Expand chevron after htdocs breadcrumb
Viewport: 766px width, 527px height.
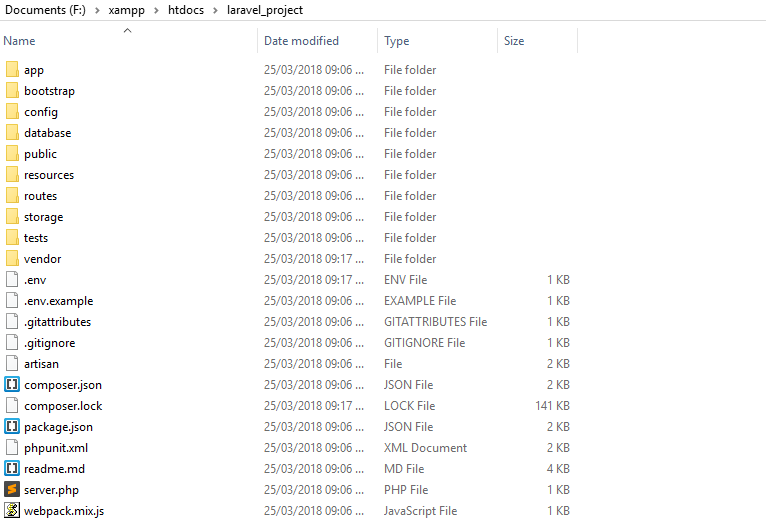(215, 10)
